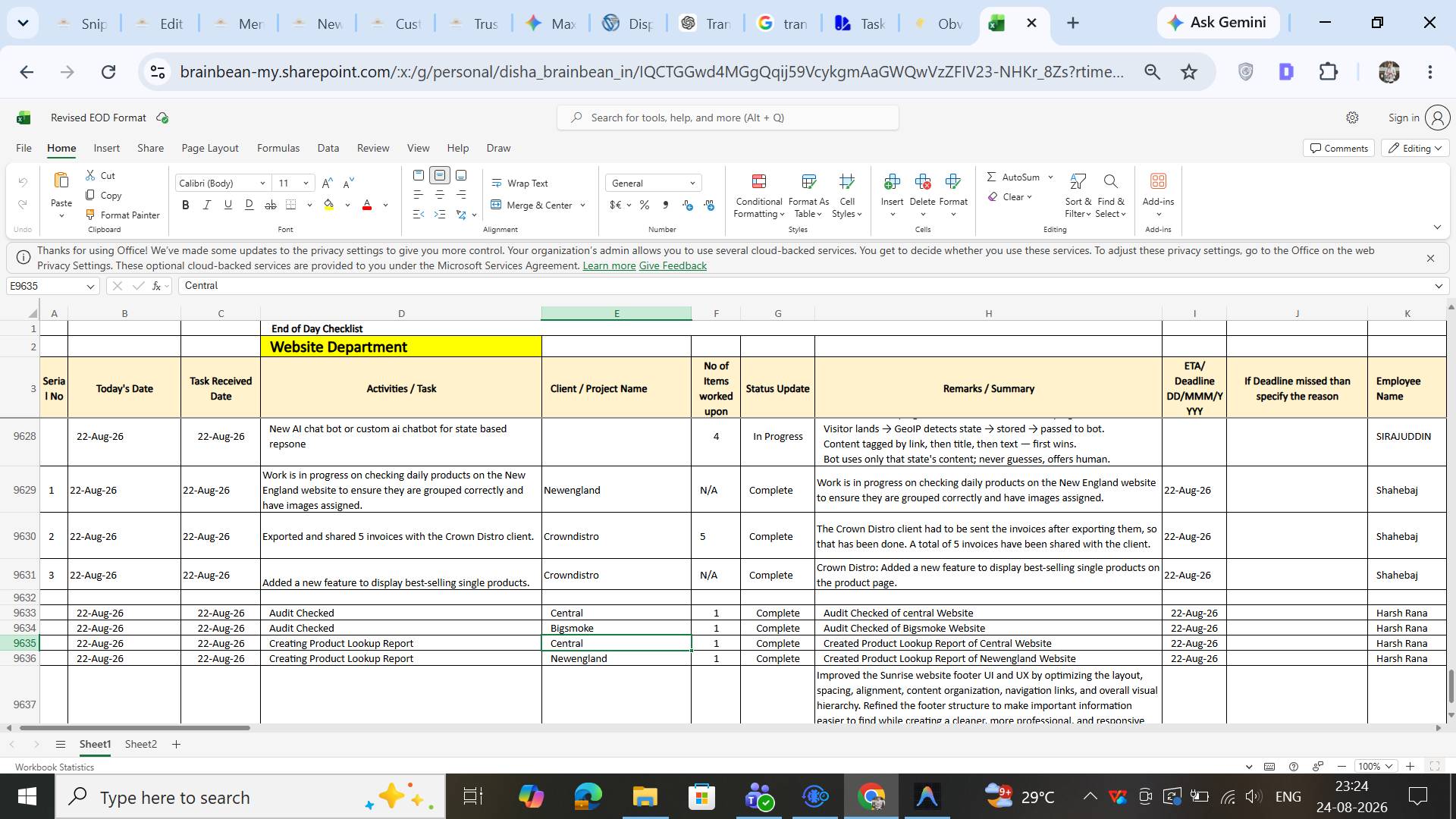Open the Add-ins icon
This screenshot has height=819, width=1456.
(1158, 181)
